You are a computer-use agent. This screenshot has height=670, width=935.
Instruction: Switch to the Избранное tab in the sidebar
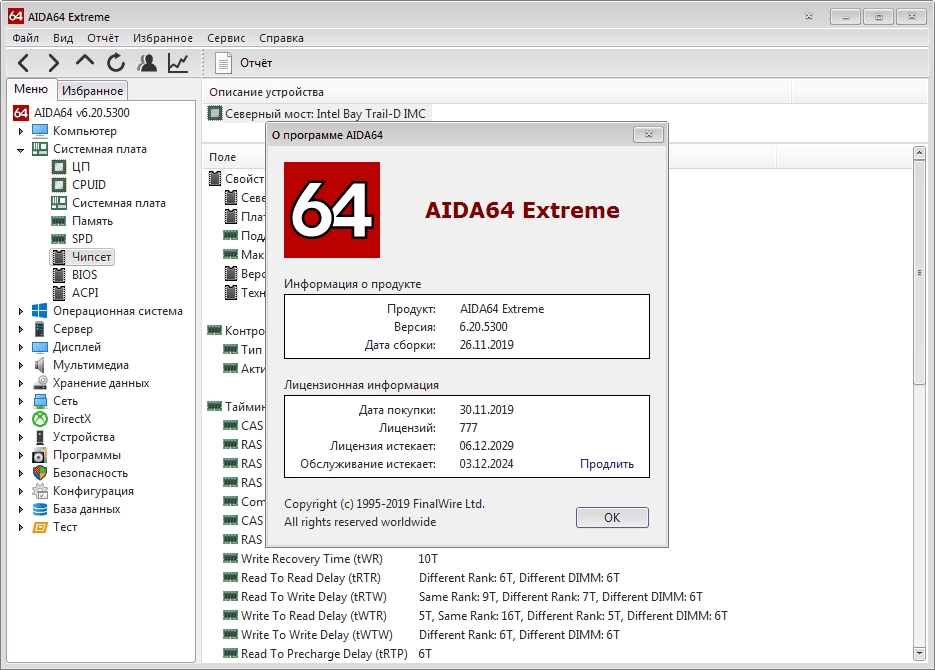(92, 91)
